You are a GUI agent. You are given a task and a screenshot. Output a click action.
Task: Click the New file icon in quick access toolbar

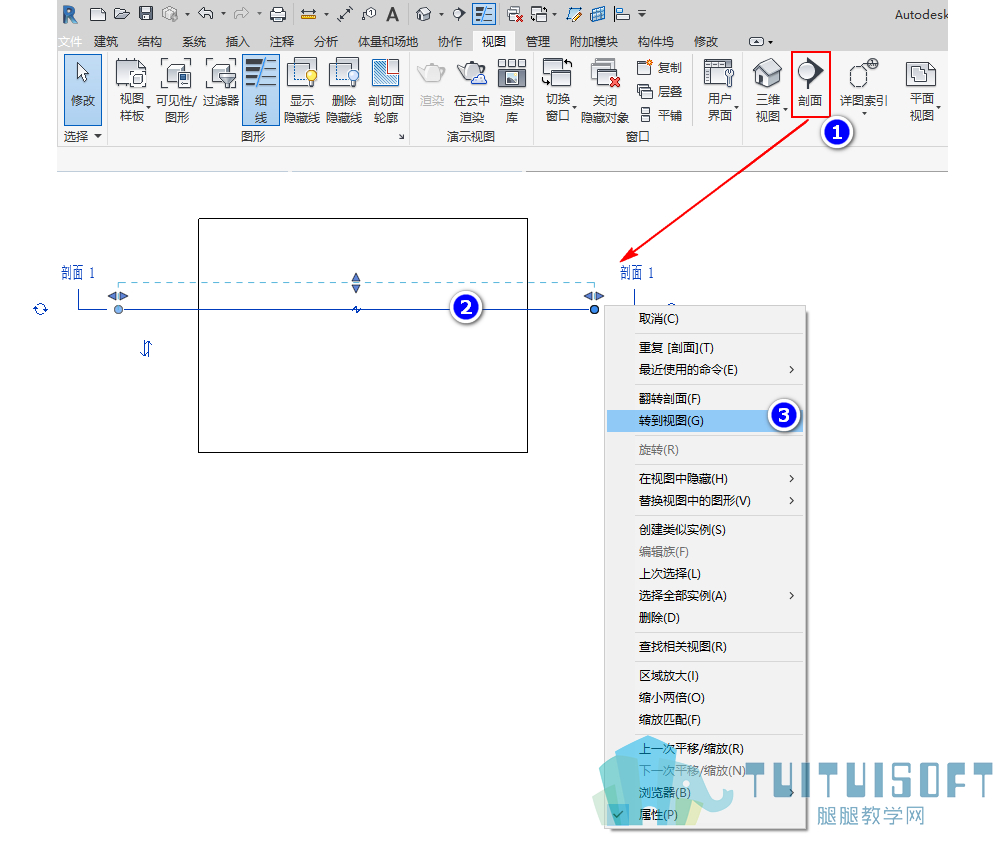[98, 14]
